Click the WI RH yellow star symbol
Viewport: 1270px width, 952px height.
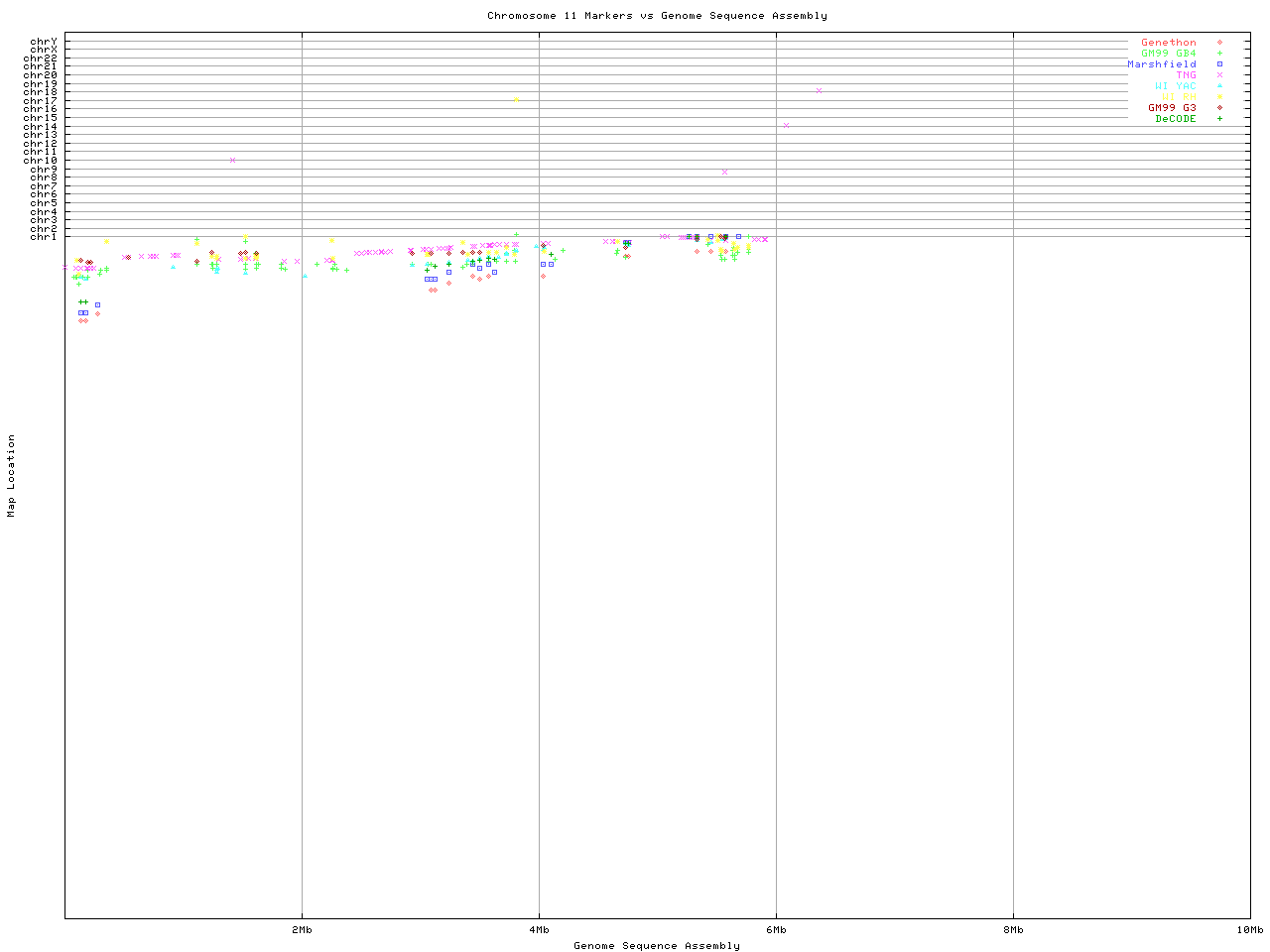(1219, 97)
